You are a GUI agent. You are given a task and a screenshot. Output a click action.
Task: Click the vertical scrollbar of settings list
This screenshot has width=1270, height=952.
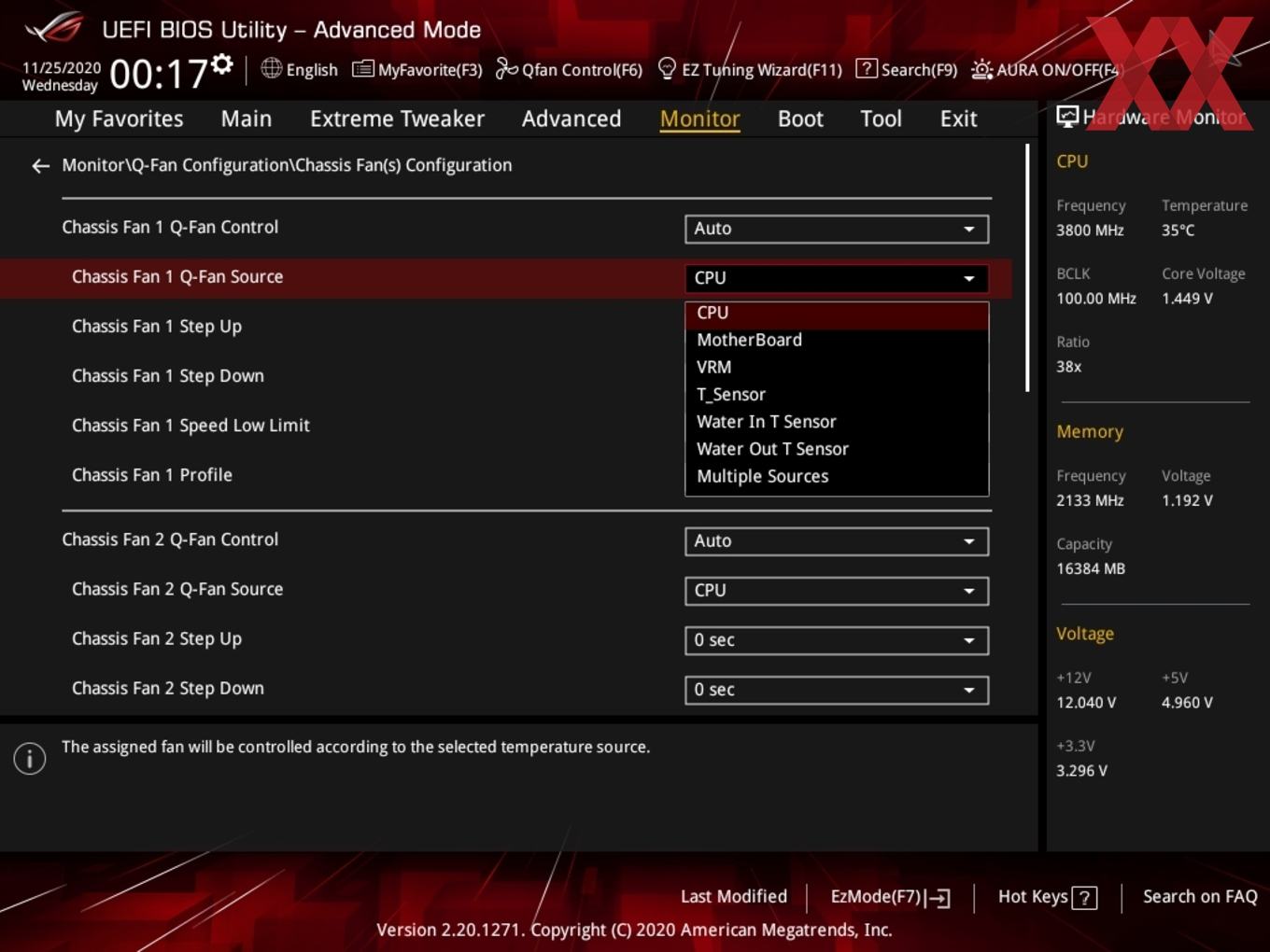[1027, 268]
